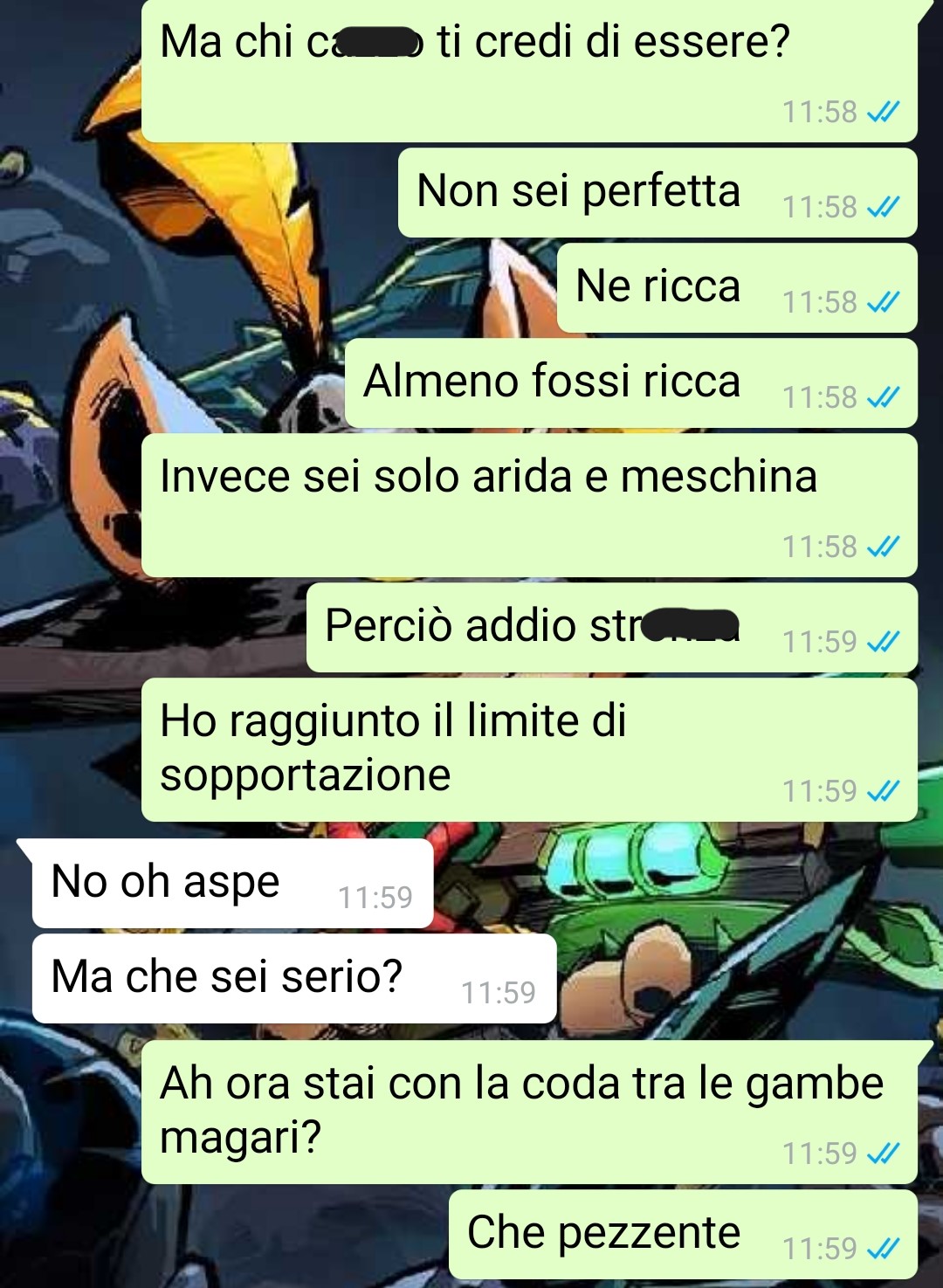Select 'Ho raggiunto il limite di sopportazione' message
This screenshot has width=943, height=1288.
pos(529,749)
